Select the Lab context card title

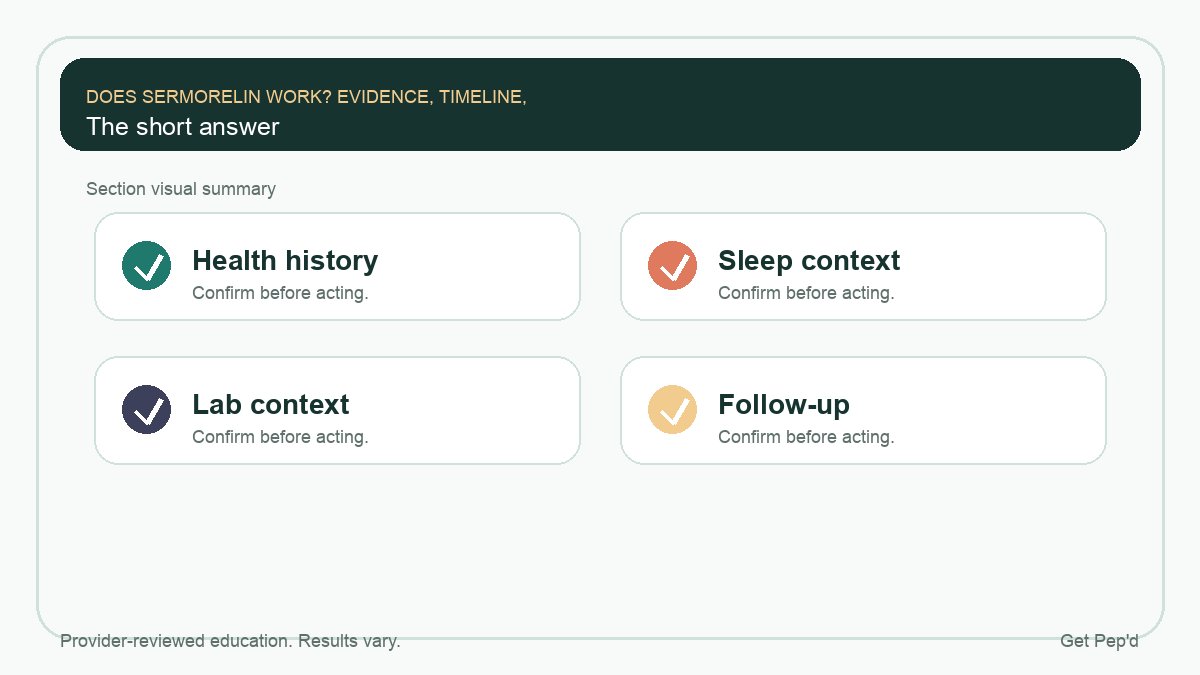(271, 405)
